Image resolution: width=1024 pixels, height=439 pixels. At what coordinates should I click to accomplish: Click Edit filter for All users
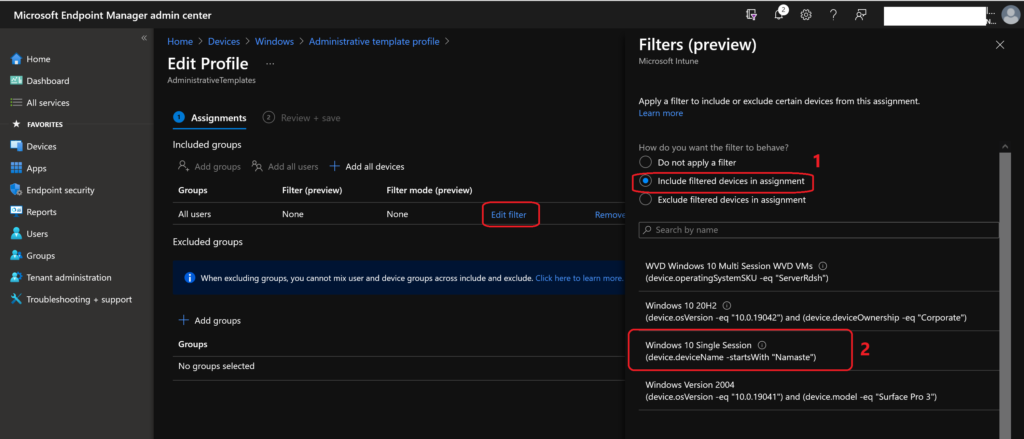coord(509,214)
